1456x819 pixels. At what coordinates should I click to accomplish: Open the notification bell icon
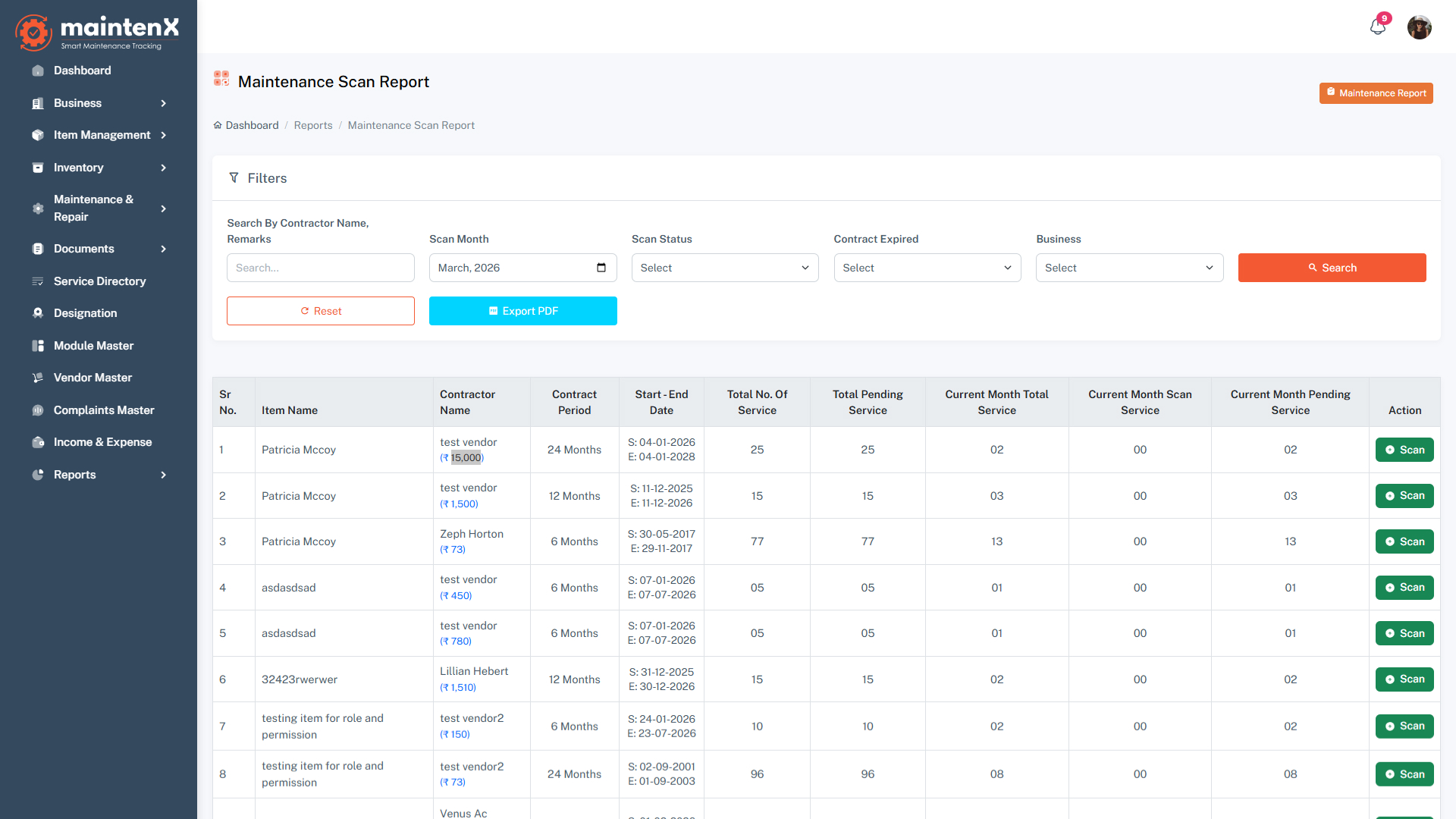tap(1378, 27)
